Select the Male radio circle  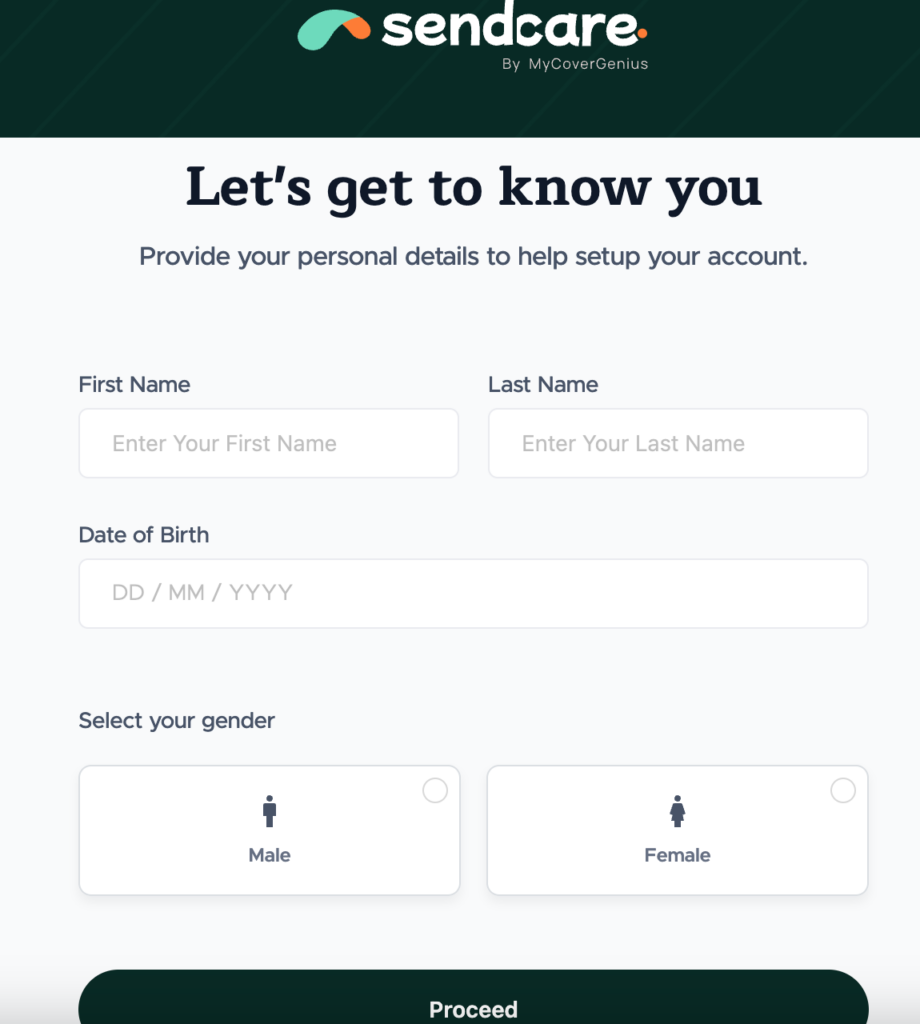click(435, 791)
